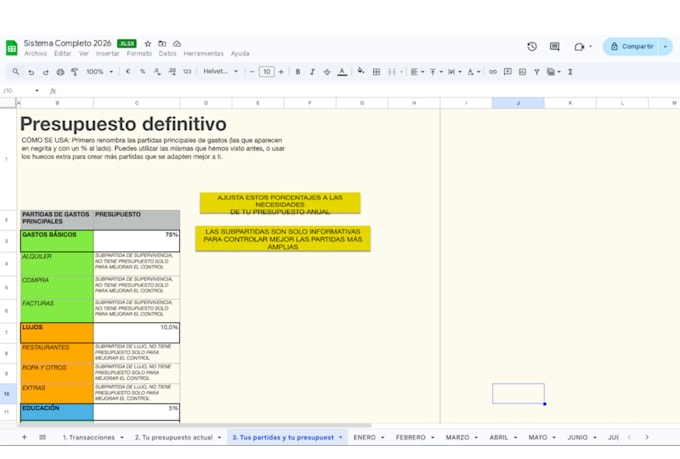Screen dimensions: 680x459
Task: Toggle italic formatting
Action: [x=312, y=72]
